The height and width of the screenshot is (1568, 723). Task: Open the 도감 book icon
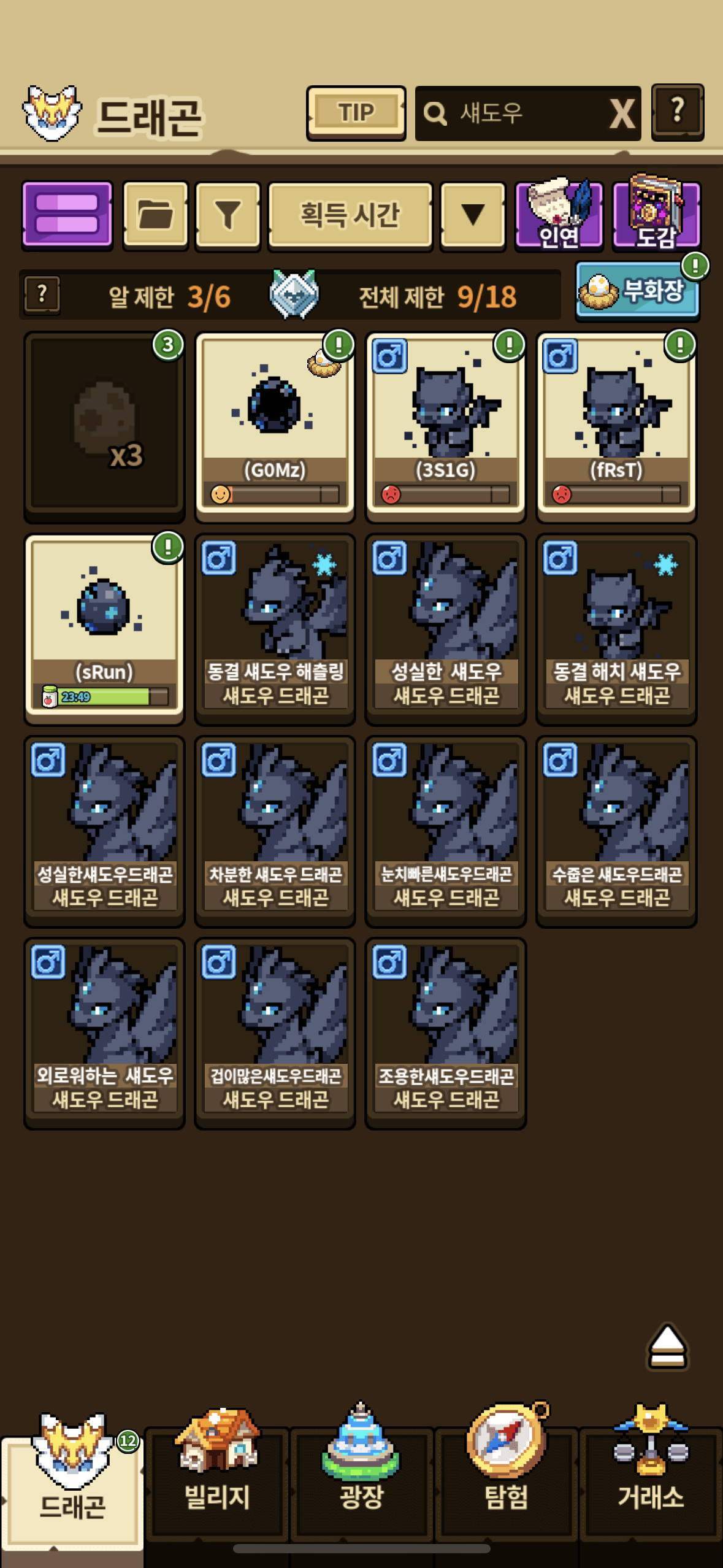[x=656, y=213]
